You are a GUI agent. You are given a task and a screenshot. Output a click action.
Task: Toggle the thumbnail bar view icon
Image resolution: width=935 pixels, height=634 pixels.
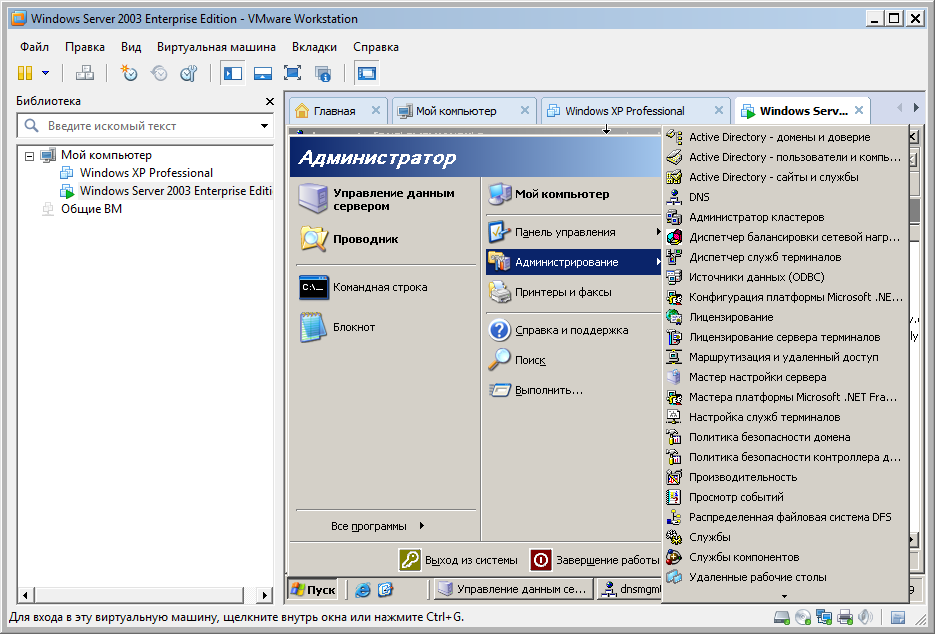point(262,73)
